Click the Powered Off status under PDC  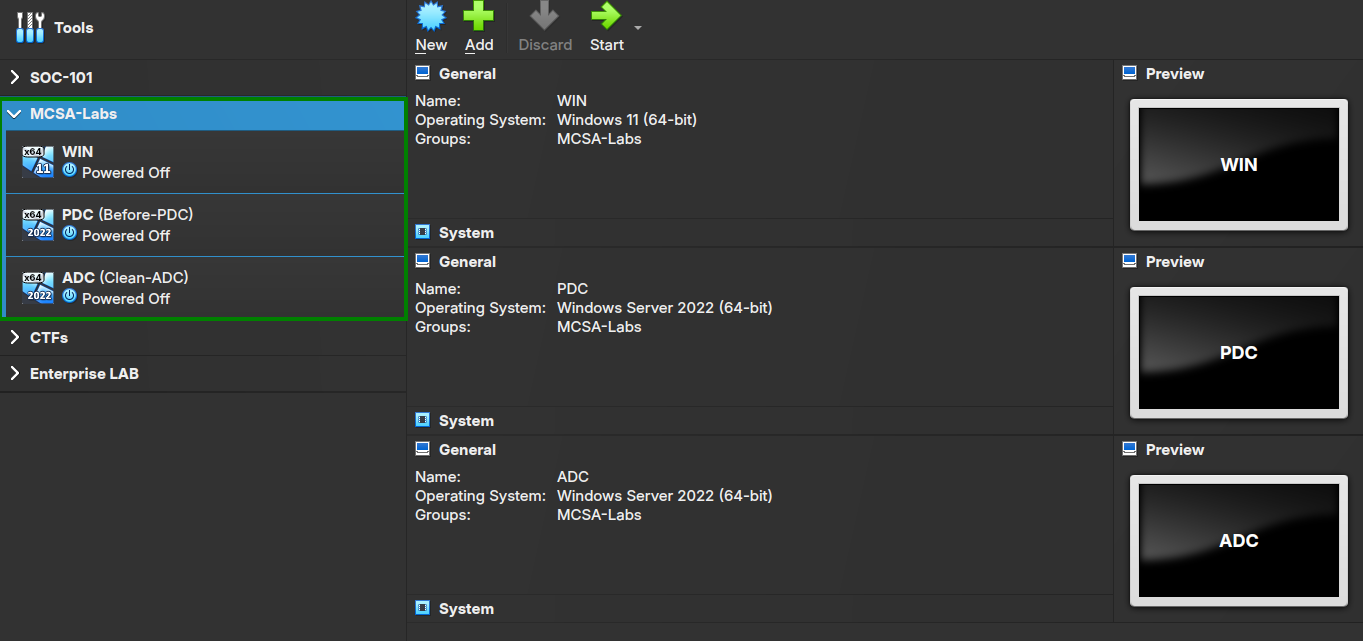126,236
